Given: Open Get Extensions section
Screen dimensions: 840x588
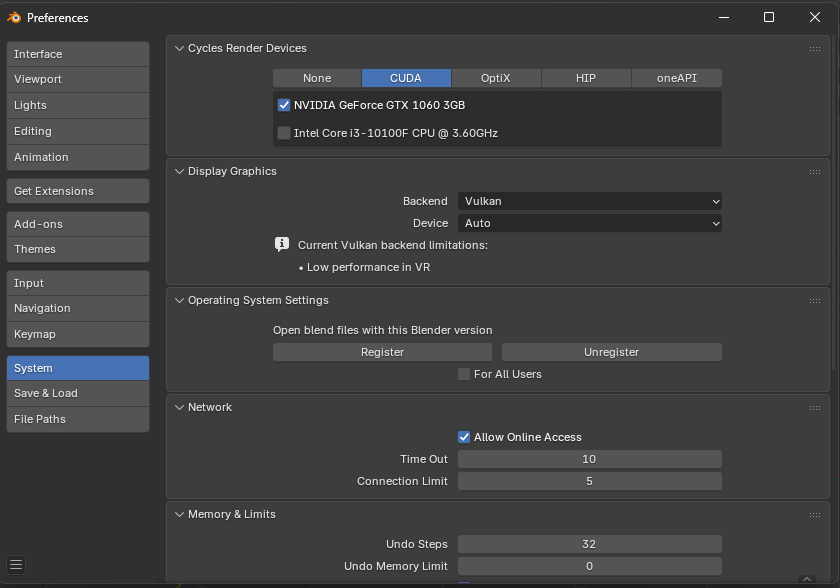Looking at the screenshot, I should tap(78, 191).
